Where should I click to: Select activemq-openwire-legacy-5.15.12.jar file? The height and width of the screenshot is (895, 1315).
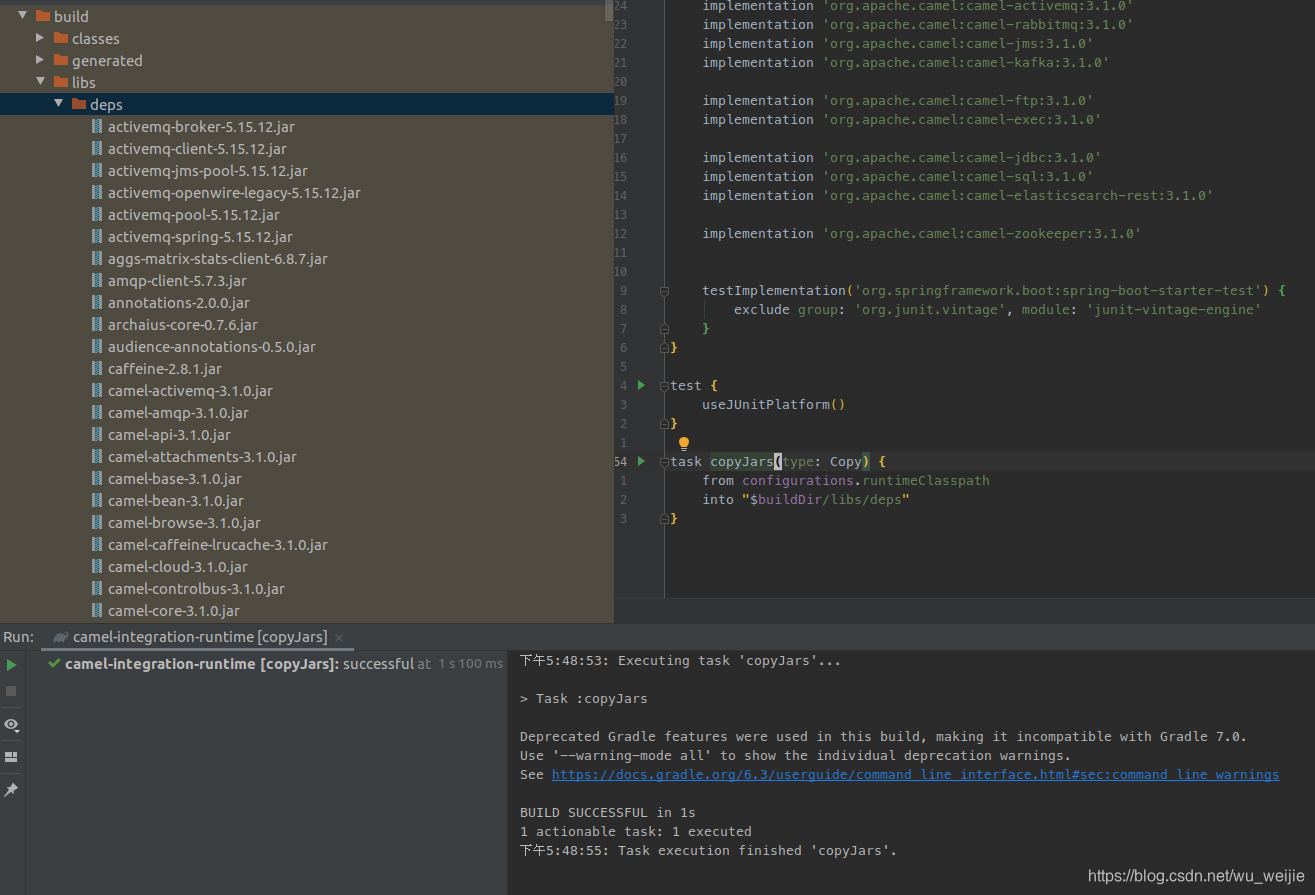click(x=234, y=193)
